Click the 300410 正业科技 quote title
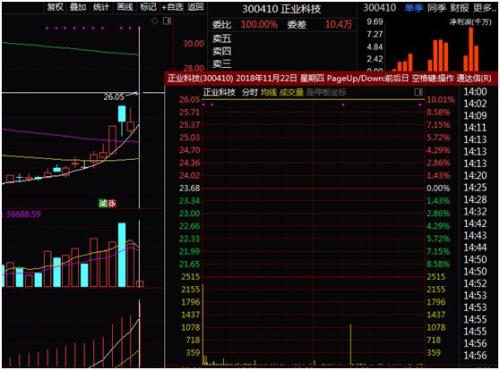The image size is (500, 370). [281, 9]
